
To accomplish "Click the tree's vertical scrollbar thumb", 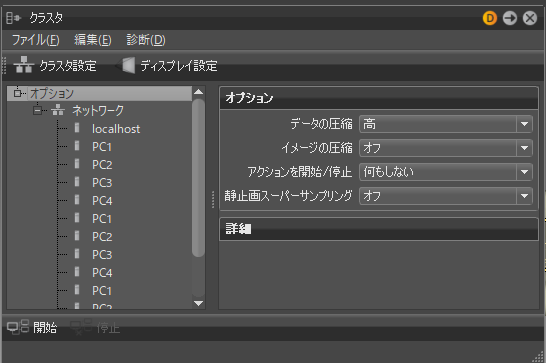I will click(x=198, y=178).
